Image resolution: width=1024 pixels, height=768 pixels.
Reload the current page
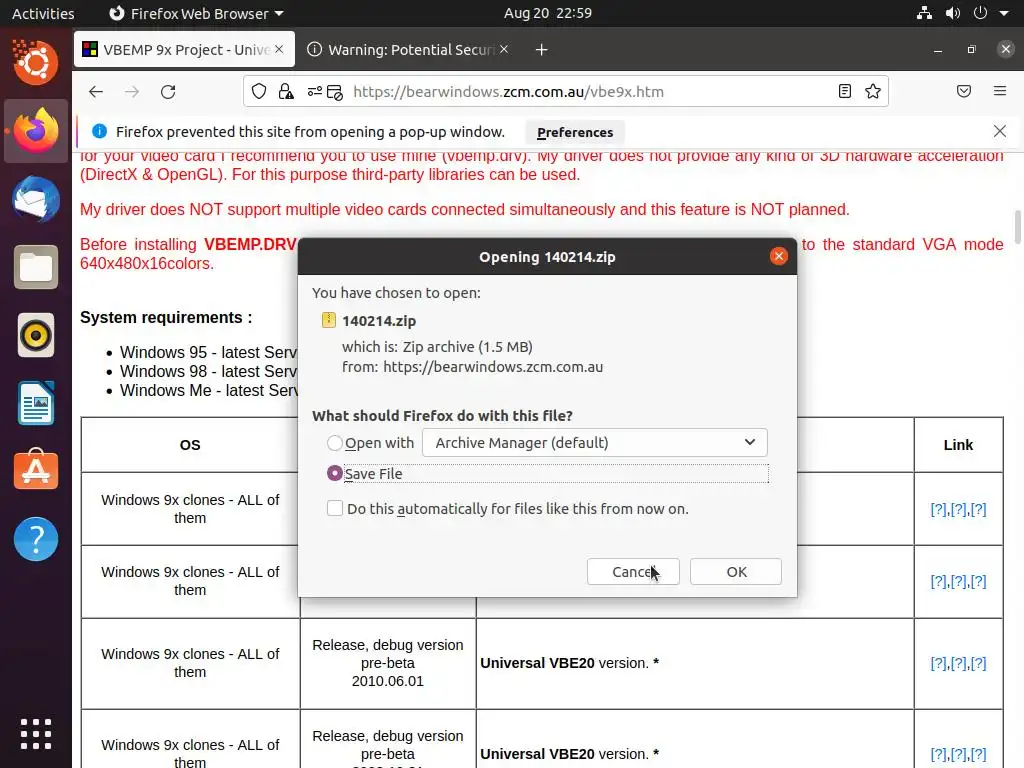[x=168, y=91]
